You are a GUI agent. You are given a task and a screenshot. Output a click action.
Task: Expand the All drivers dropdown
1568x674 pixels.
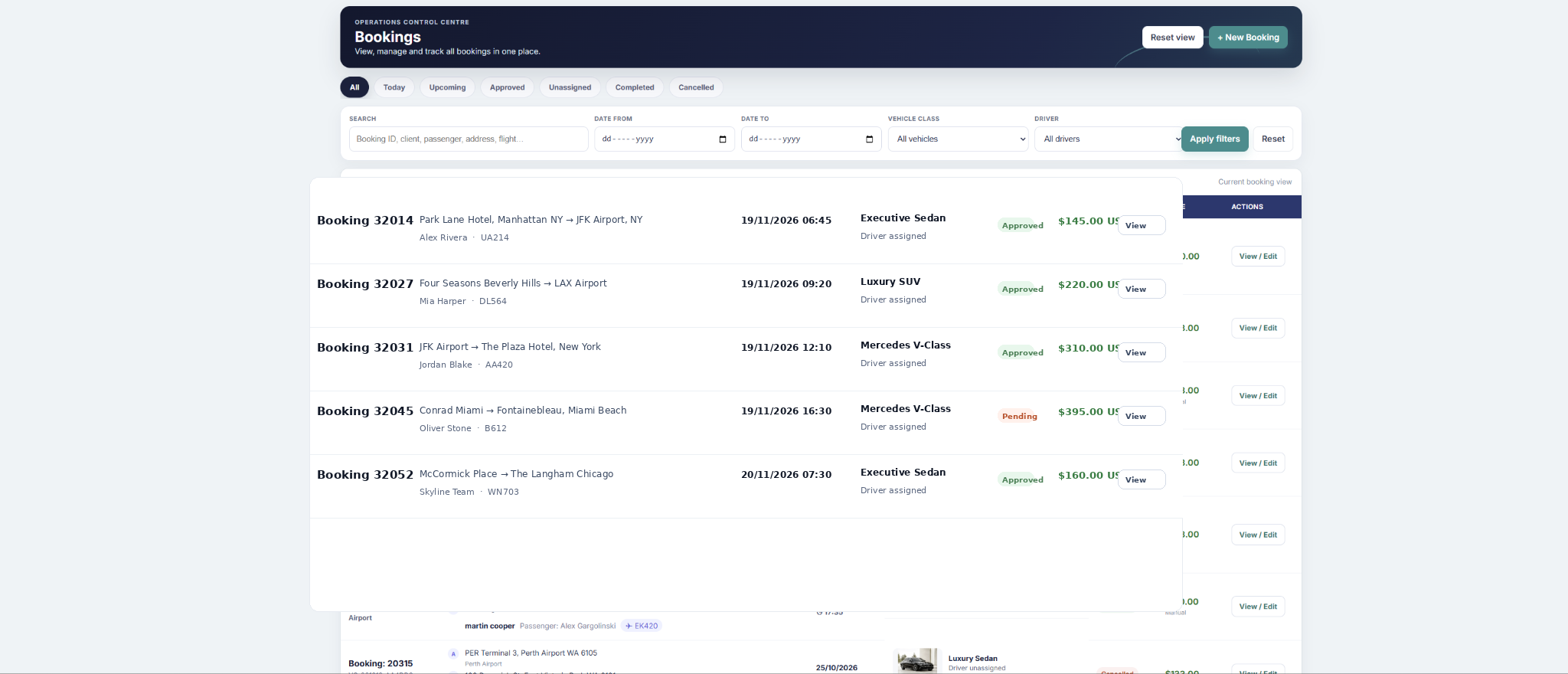(x=1107, y=139)
